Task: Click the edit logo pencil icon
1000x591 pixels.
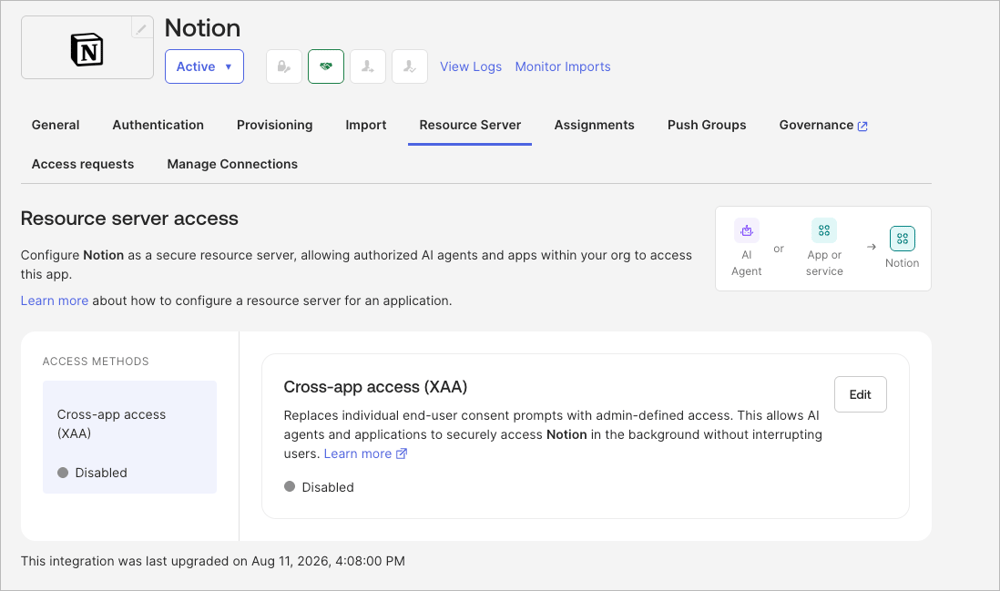Action: tap(142, 28)
